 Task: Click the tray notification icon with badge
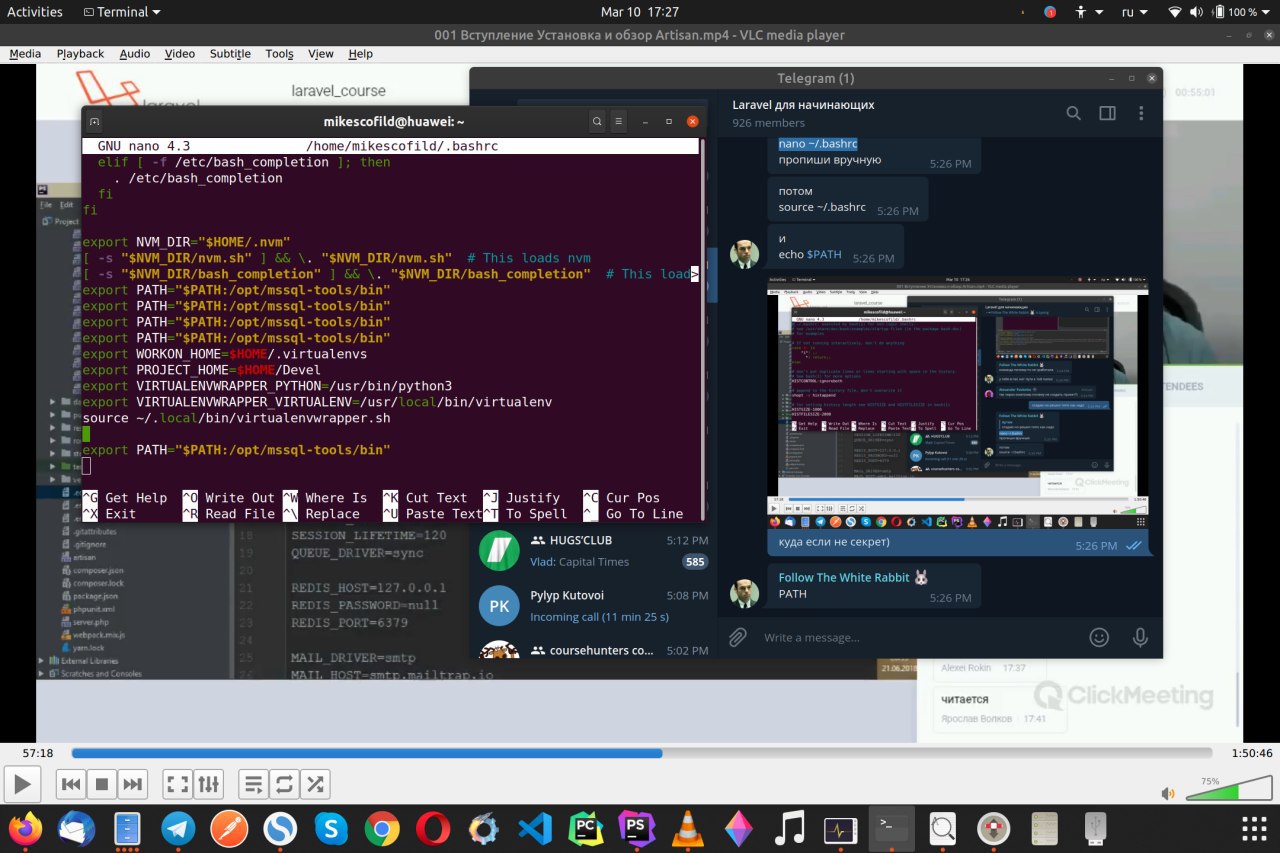tap(1049, 12)
